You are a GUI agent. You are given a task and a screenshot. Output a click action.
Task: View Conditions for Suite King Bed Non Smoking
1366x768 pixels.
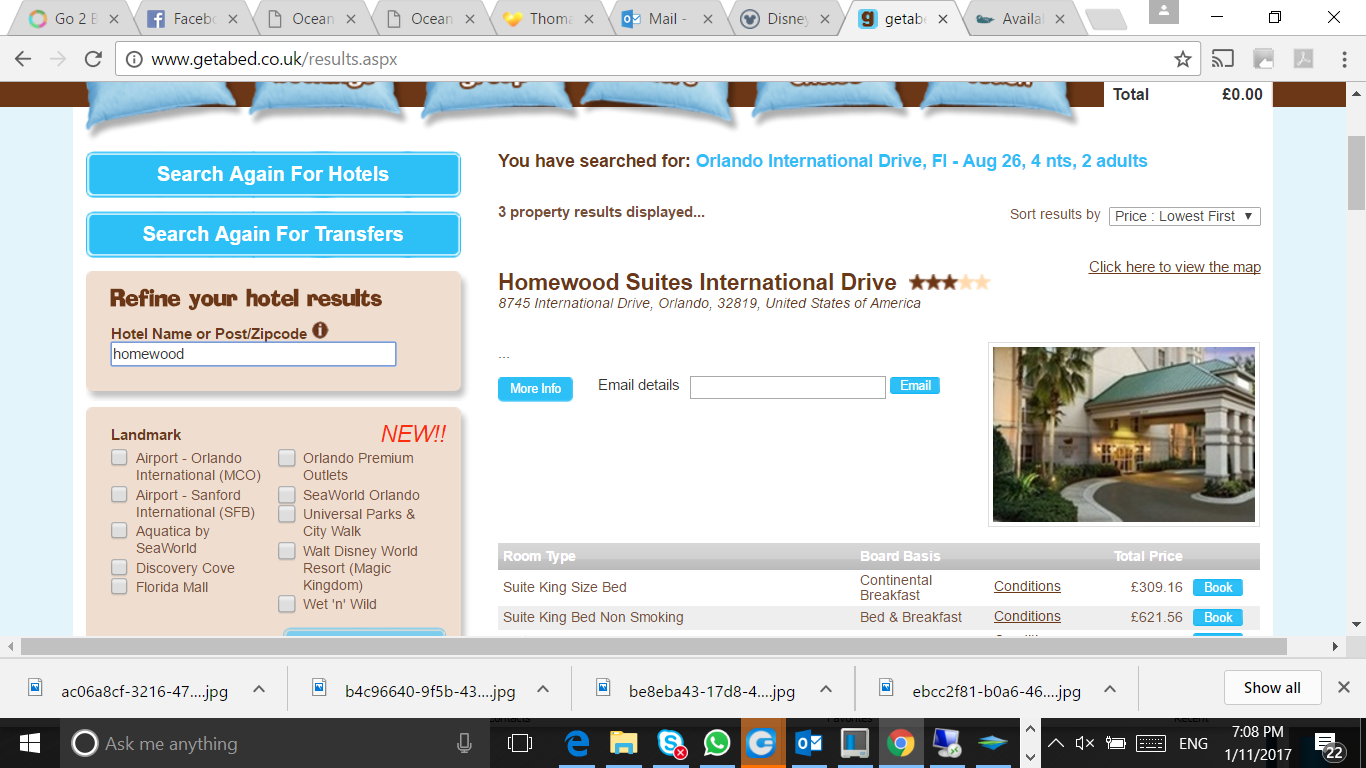click(1027, 616)
